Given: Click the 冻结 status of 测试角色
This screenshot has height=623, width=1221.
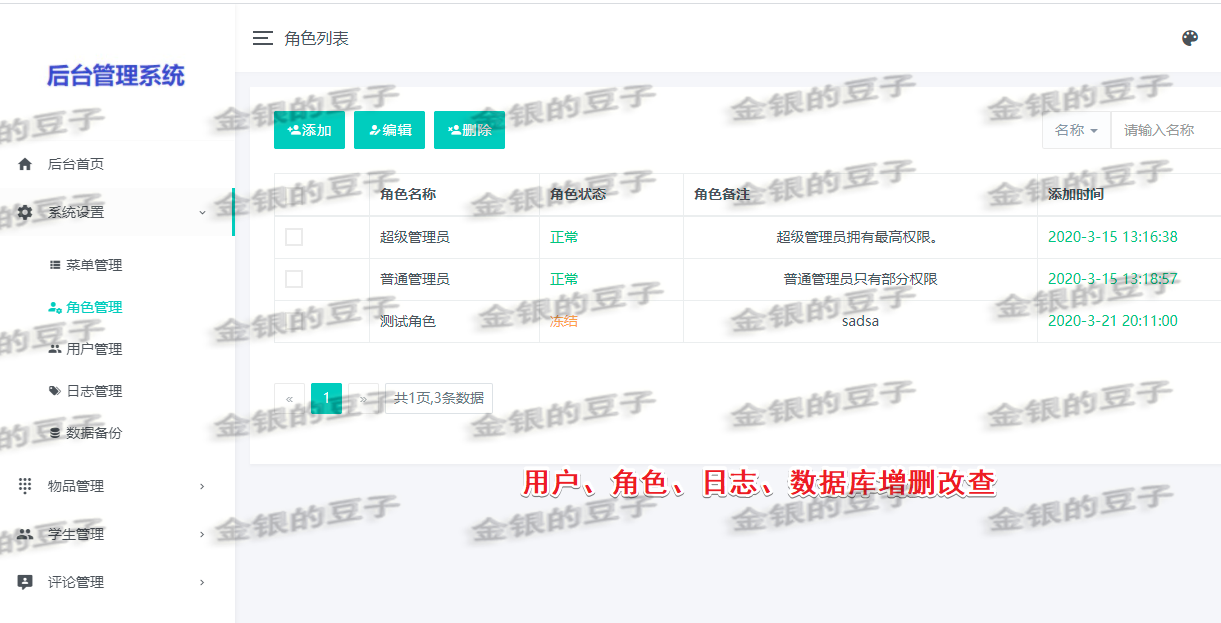Looking at the screenshot, I should tap(564, 321).
